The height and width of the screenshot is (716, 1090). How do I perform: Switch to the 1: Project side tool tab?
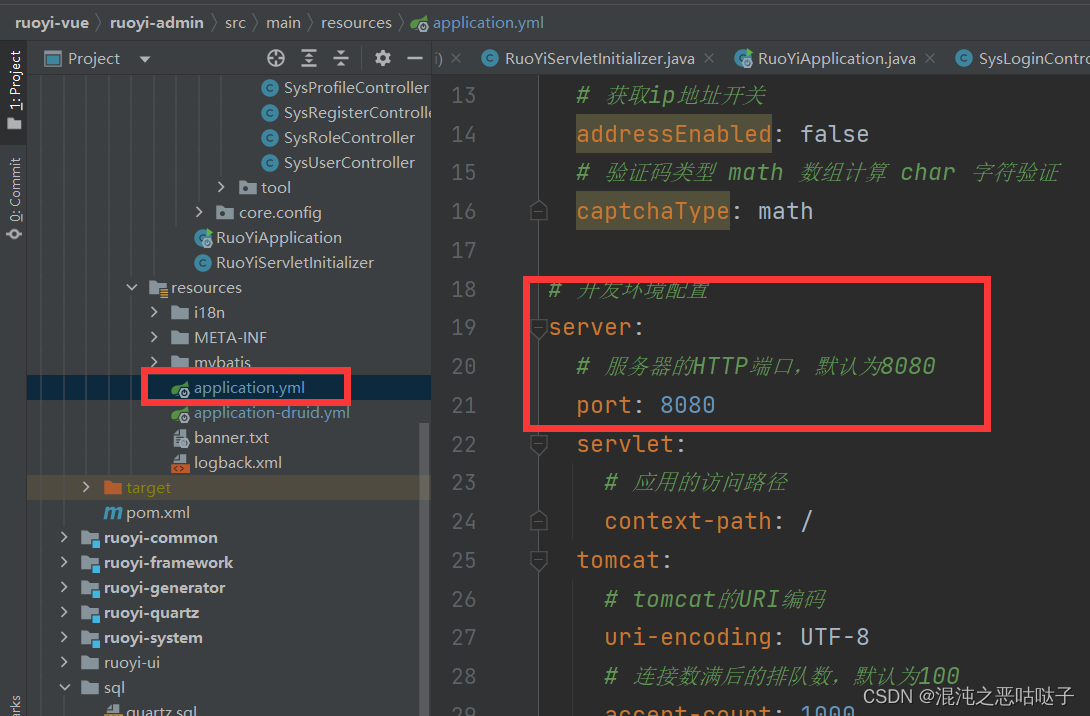pos(14,90)
